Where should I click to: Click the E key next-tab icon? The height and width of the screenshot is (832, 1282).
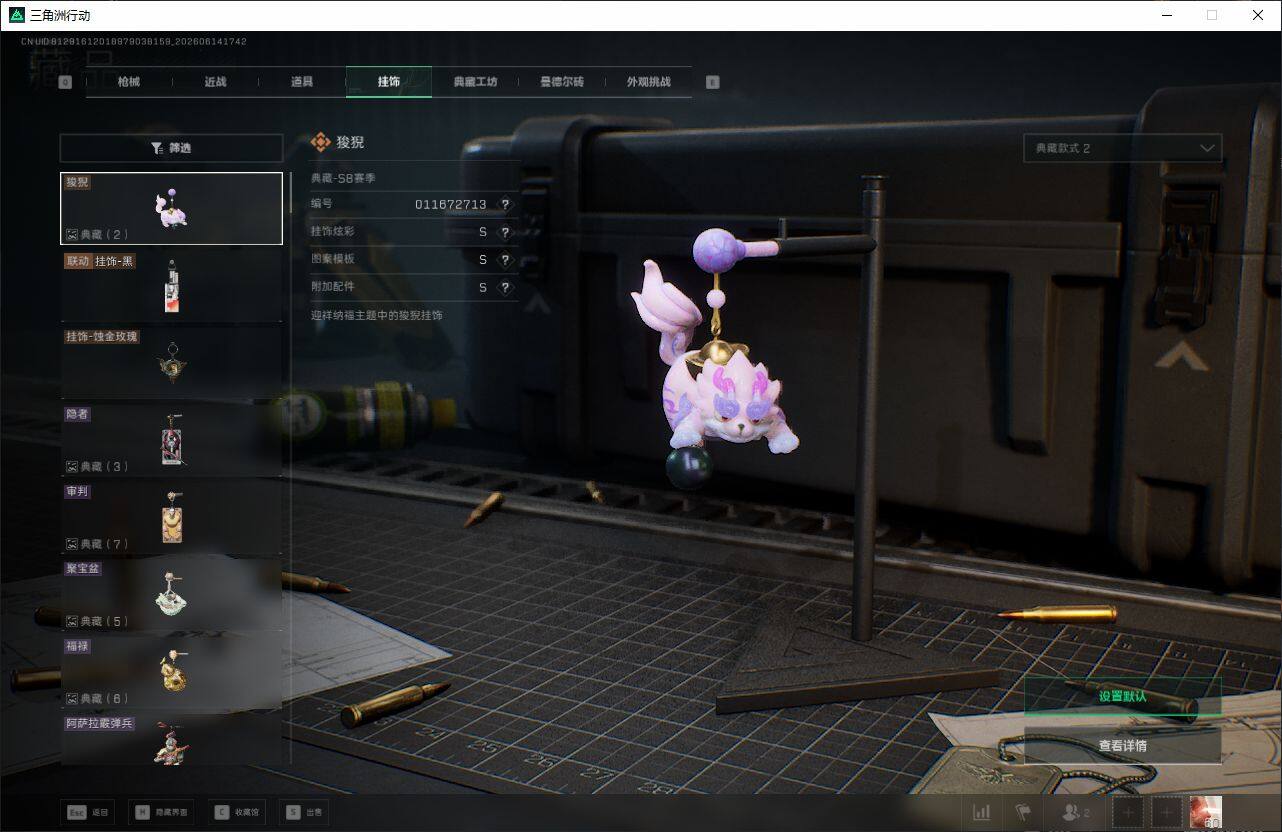(713, 83)
